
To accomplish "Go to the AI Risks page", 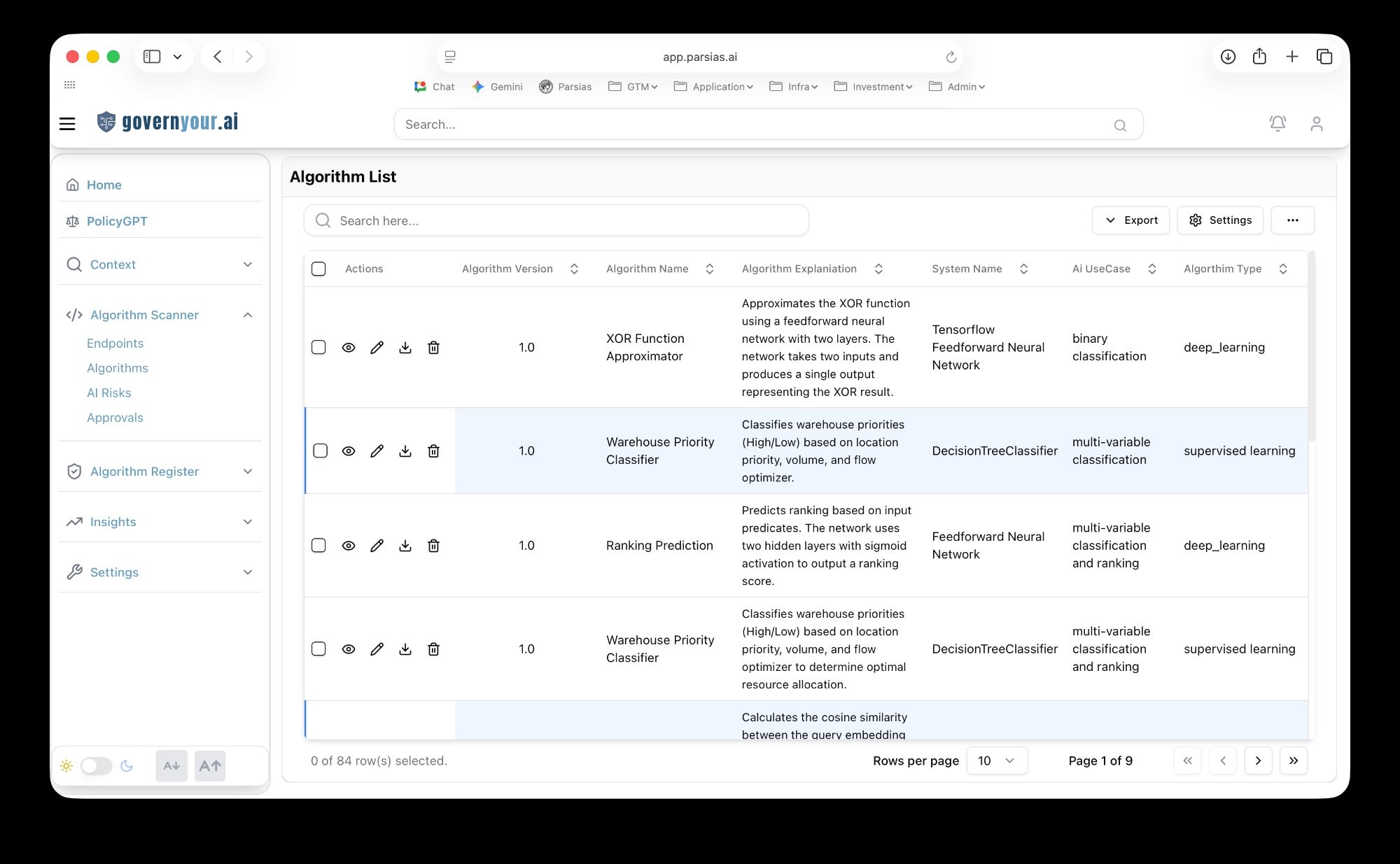I will point(109,392).
